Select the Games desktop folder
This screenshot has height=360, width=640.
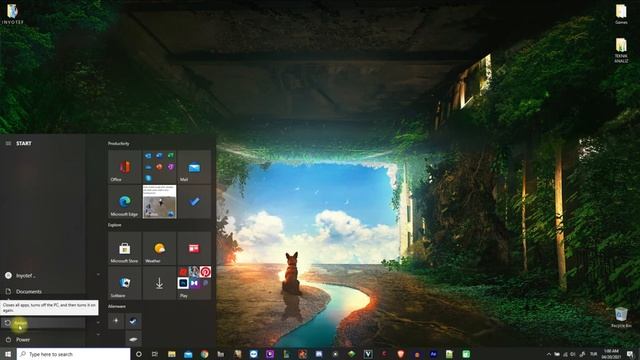[621, 14]
